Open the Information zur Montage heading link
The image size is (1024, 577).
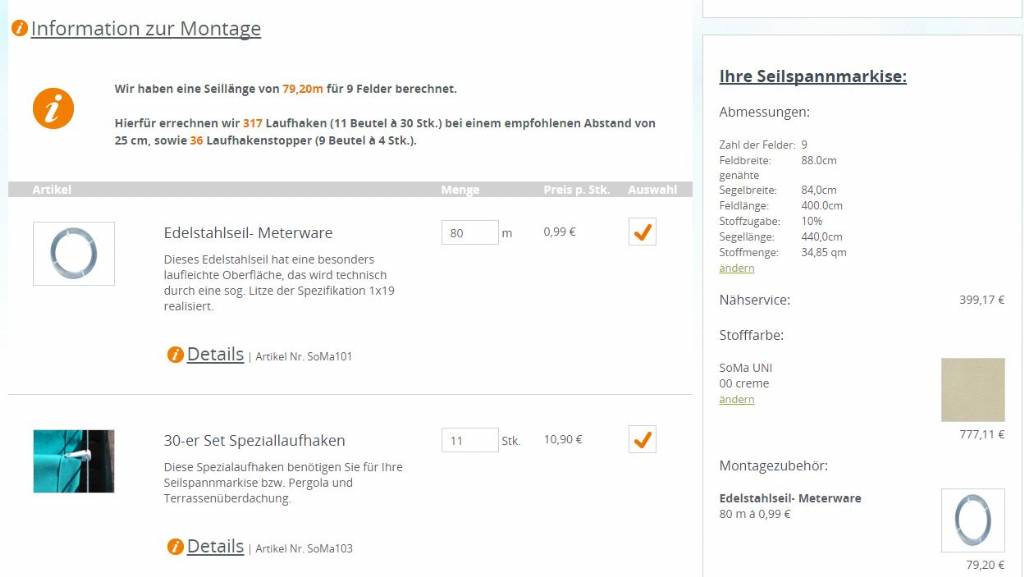[146, 28]
